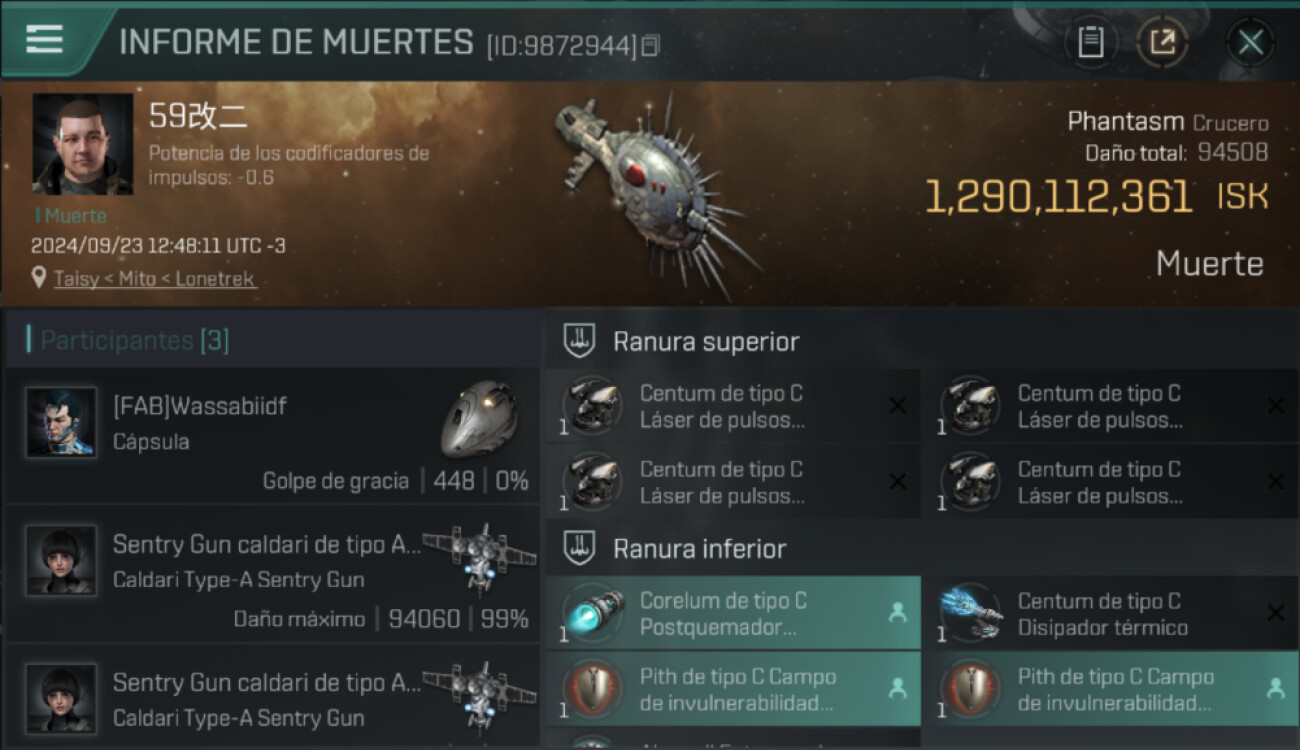Tap the [FAB]Wassabiidf portrait icon
The height and width of the screenshot is (750, 1300).
62,422
